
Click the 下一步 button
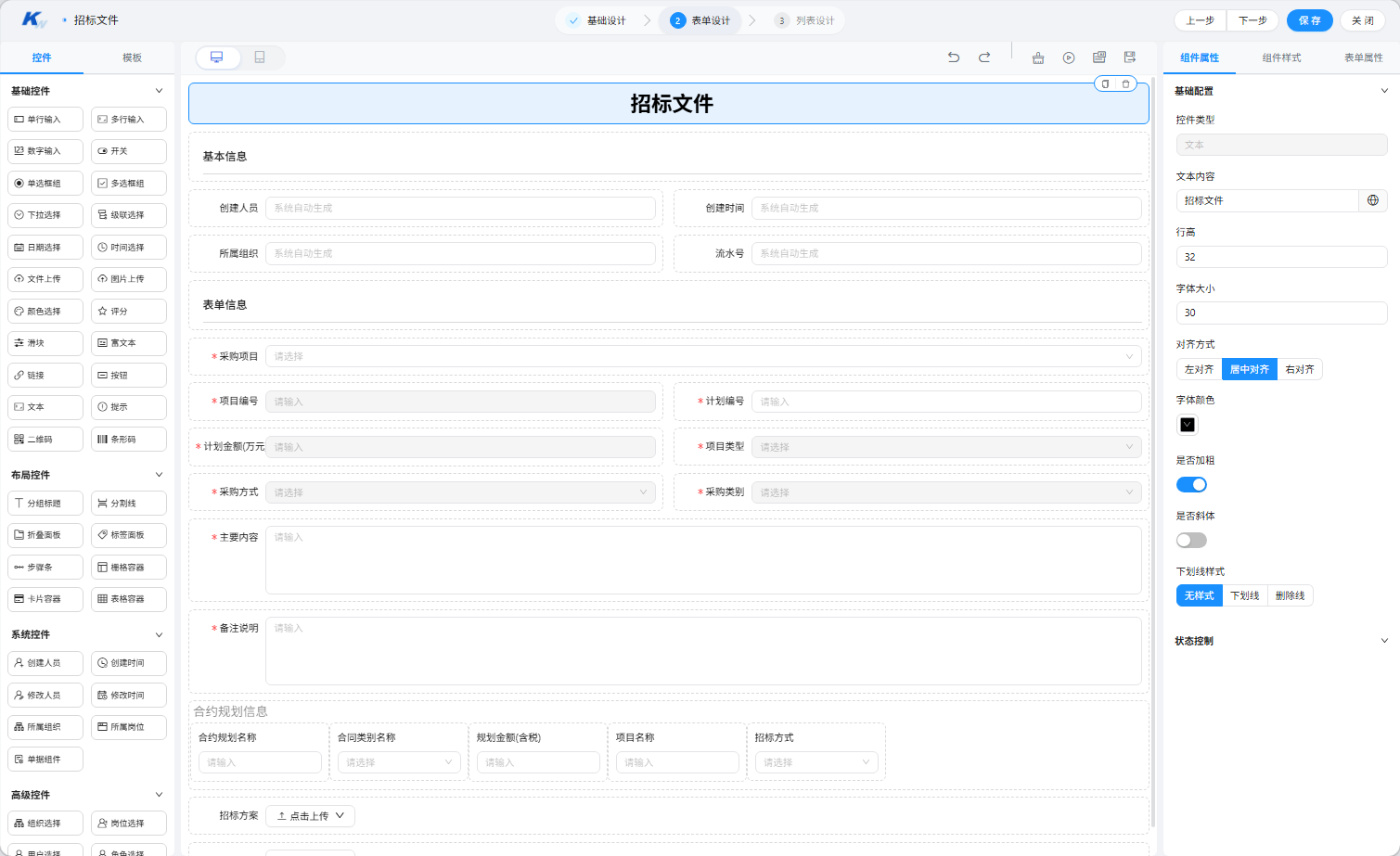point(1252,20)
